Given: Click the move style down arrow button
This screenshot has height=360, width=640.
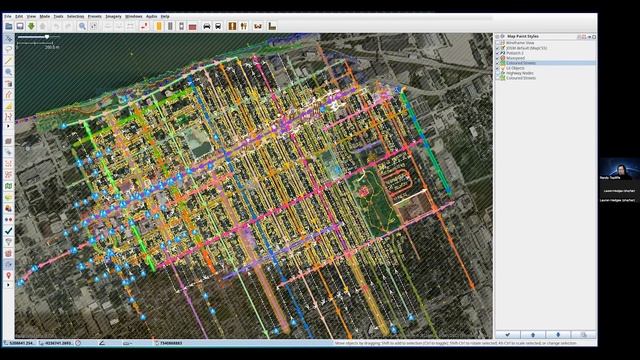Looking at the screenshot, I should [x=558, y=335].
